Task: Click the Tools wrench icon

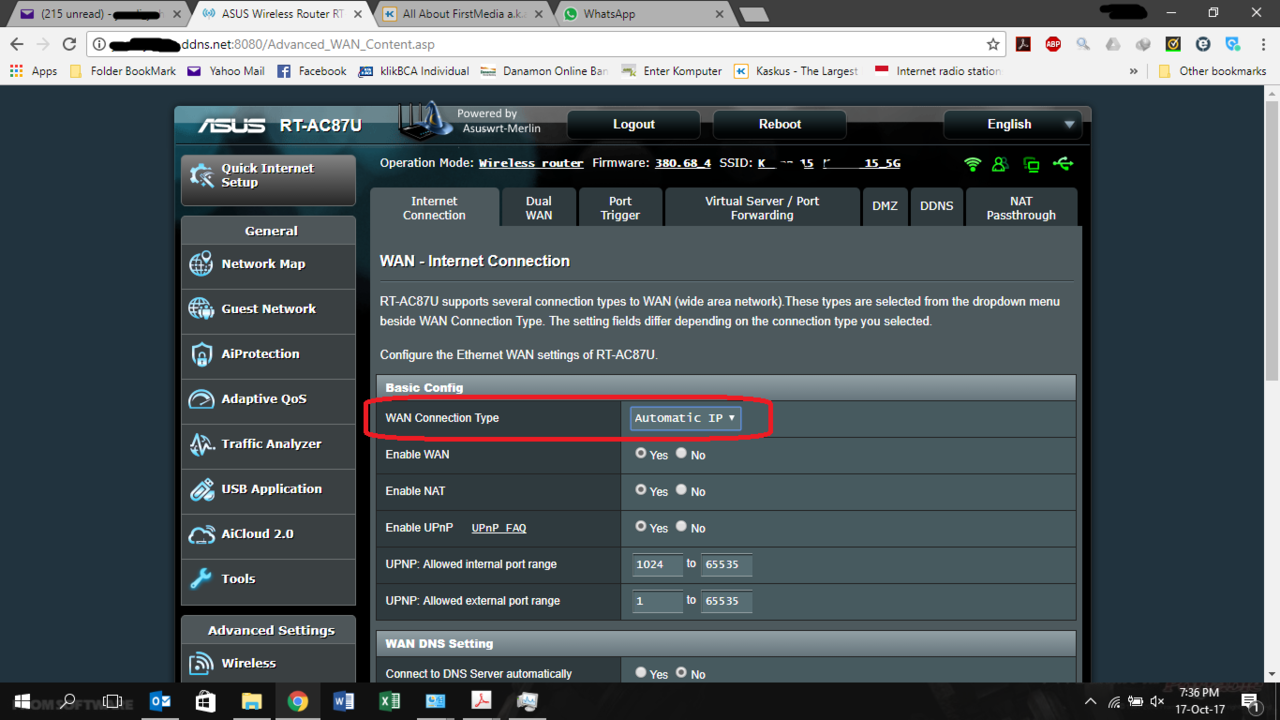Action: click(201, 579)
